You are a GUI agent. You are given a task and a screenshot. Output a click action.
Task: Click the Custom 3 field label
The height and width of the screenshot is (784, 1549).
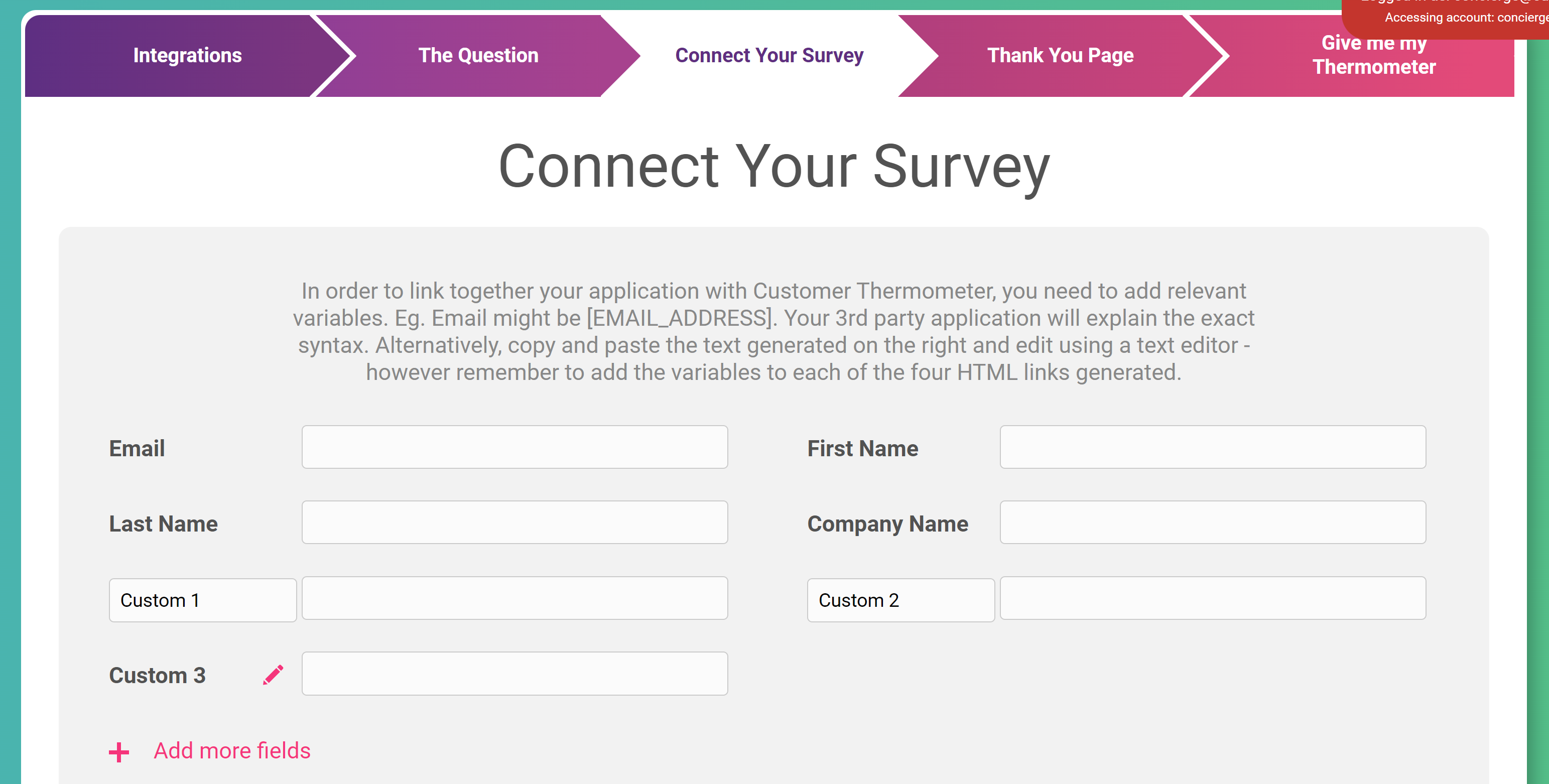[x=158, y=675]
